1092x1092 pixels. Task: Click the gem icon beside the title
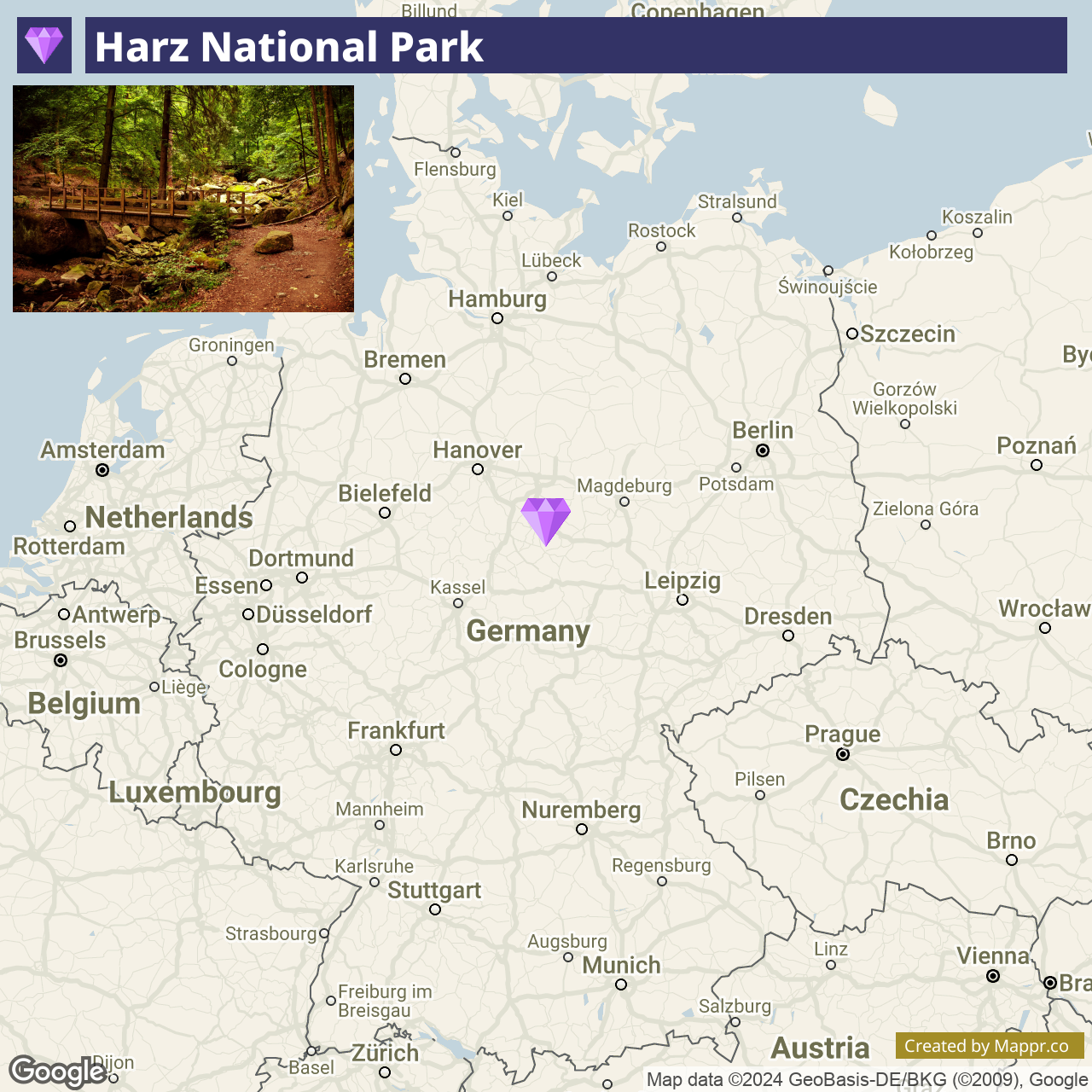point(44,45)
